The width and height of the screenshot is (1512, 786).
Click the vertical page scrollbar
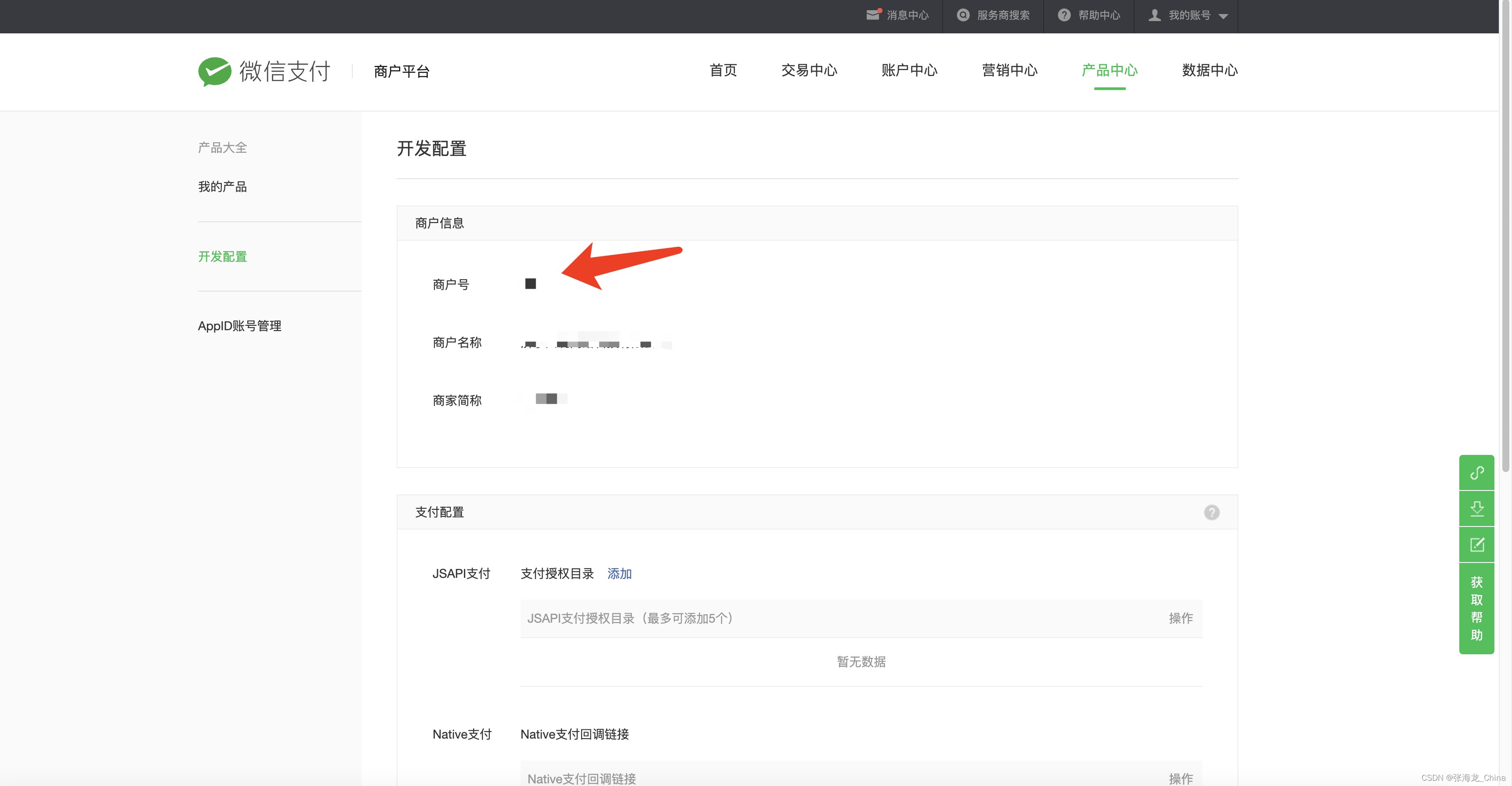[1505, 234]
